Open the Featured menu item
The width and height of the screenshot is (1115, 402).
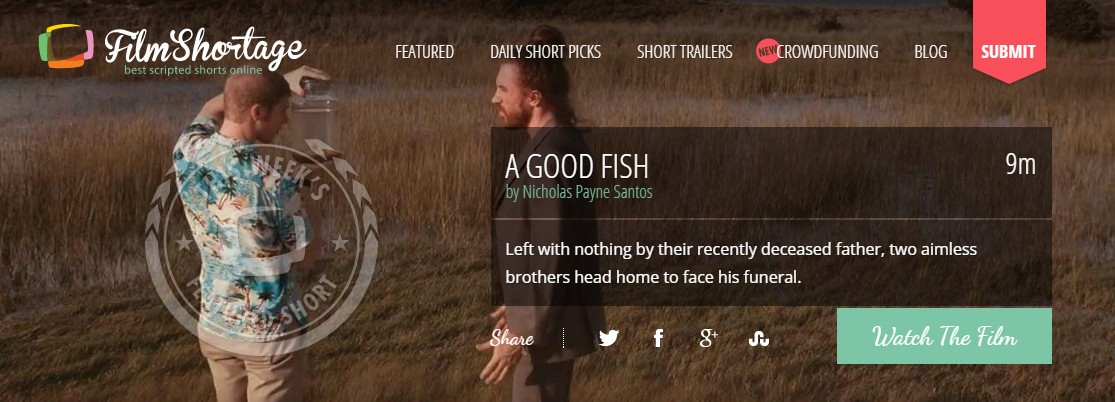tap(425, 52)
